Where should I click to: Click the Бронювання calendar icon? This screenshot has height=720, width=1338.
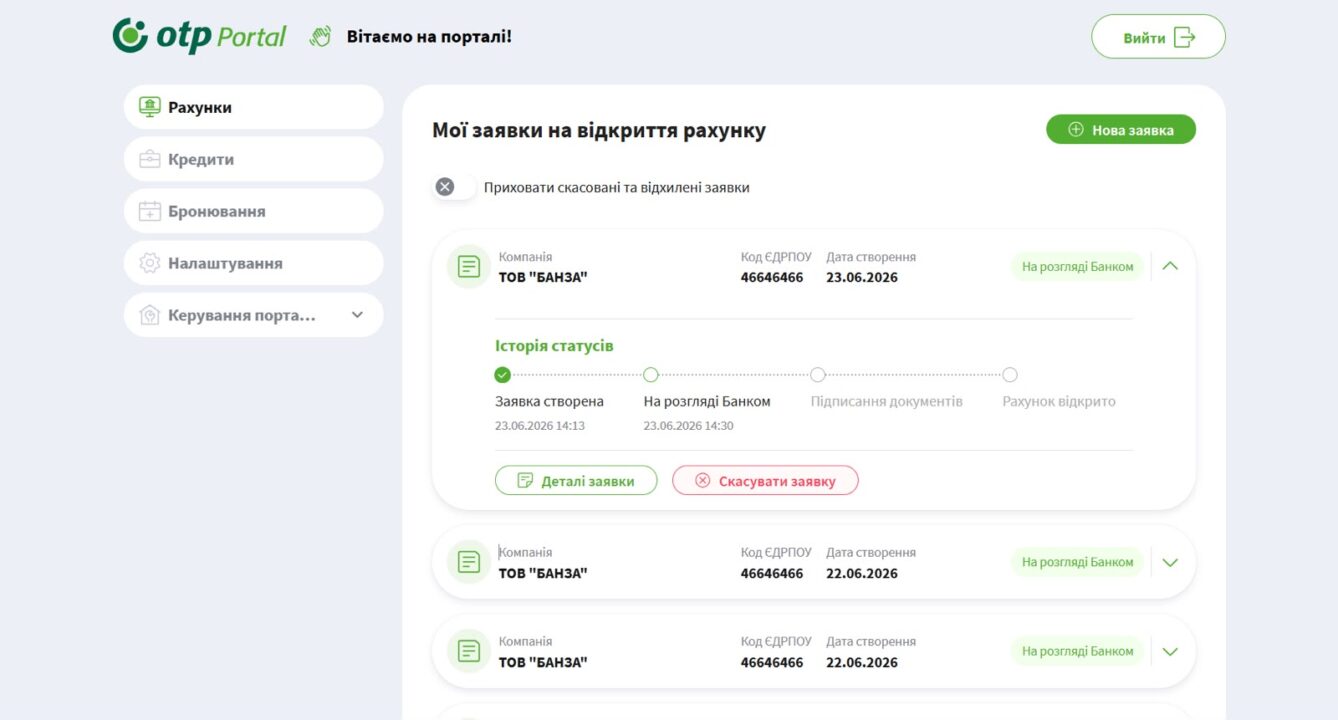(x=150, y=211)
